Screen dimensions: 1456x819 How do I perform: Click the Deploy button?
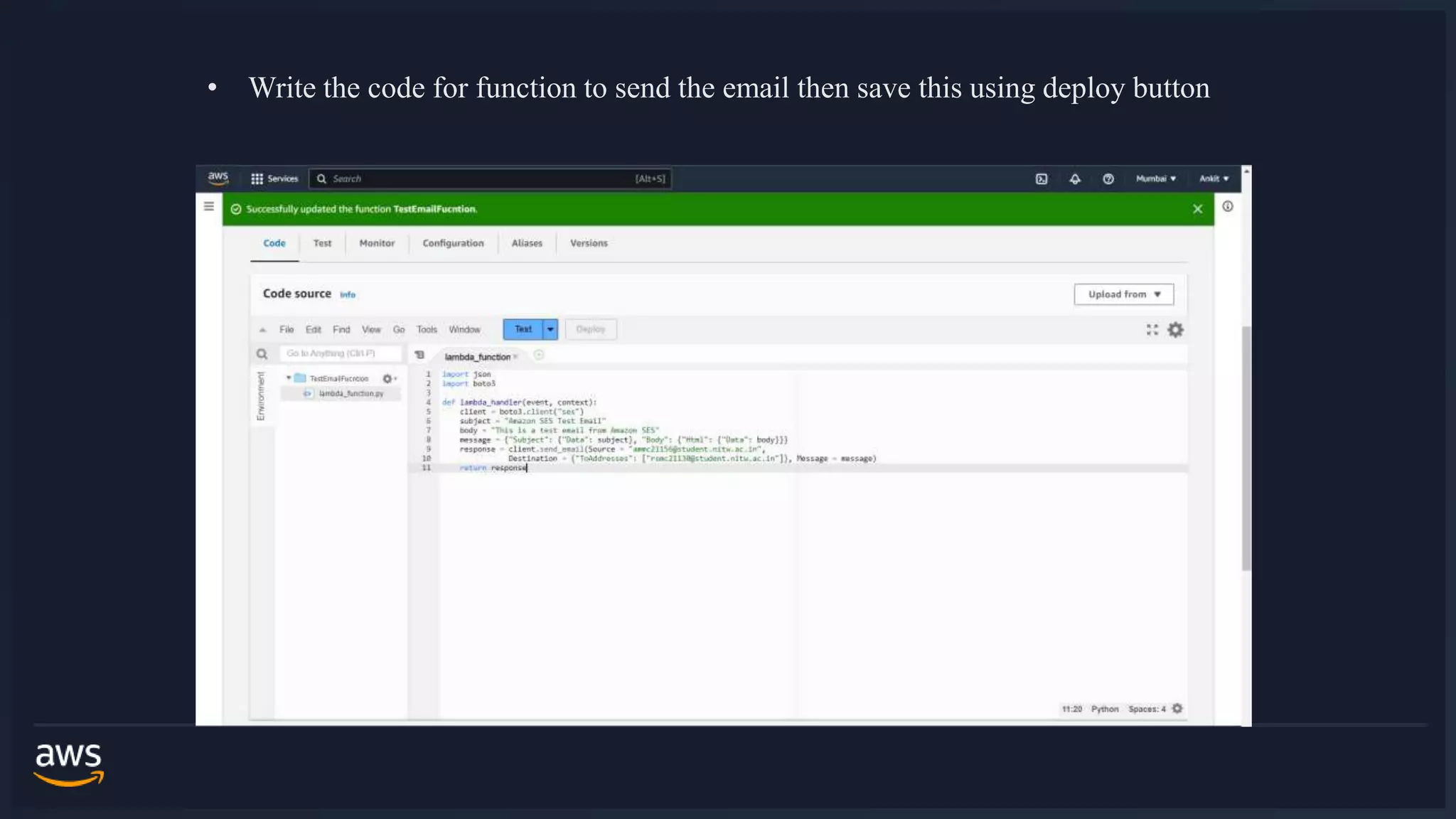coord(590,329)
